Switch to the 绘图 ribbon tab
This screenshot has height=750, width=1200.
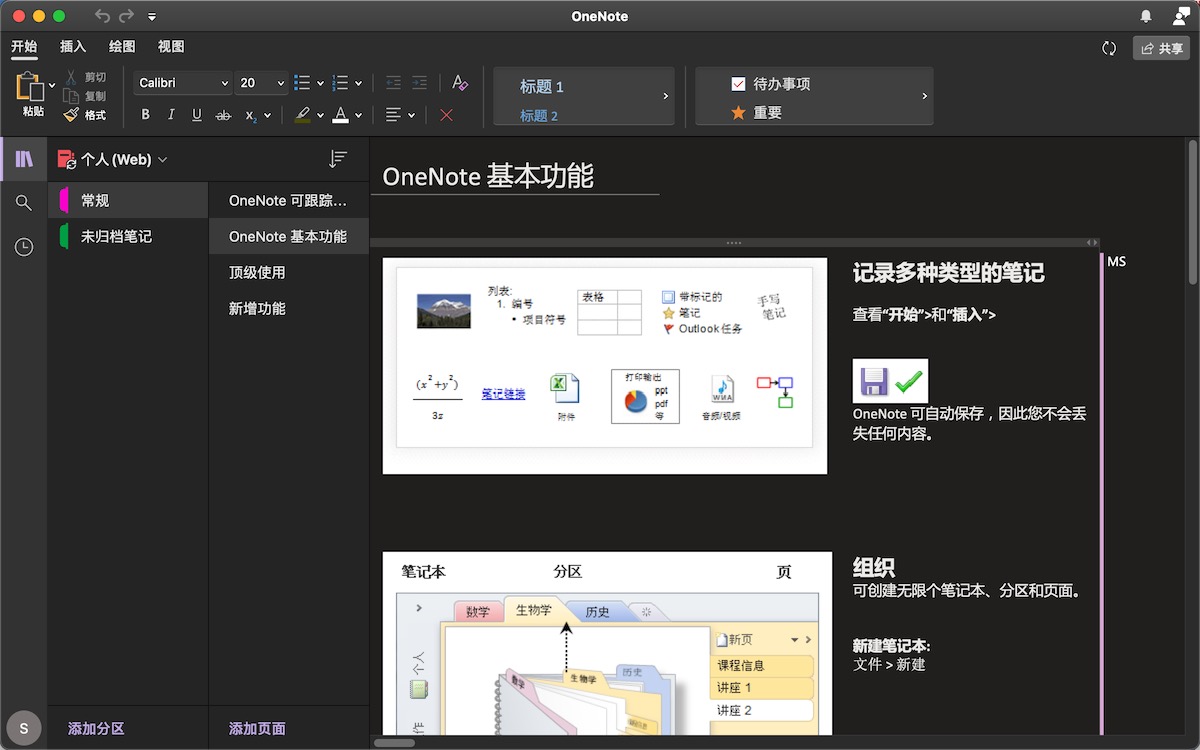122,46
